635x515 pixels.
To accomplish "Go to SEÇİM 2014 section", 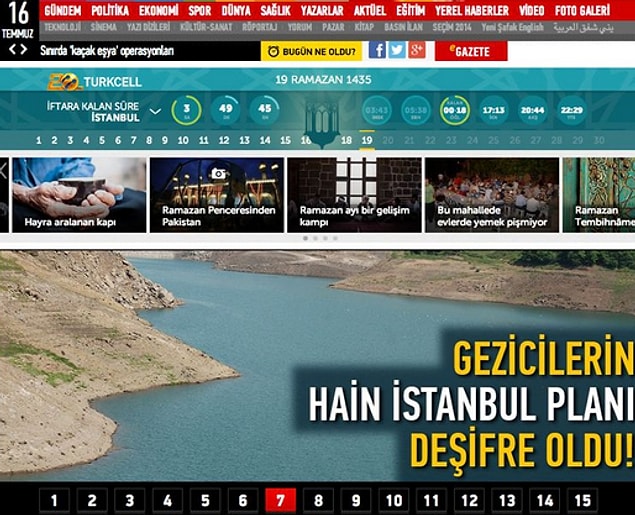I will tap(452, 28).
